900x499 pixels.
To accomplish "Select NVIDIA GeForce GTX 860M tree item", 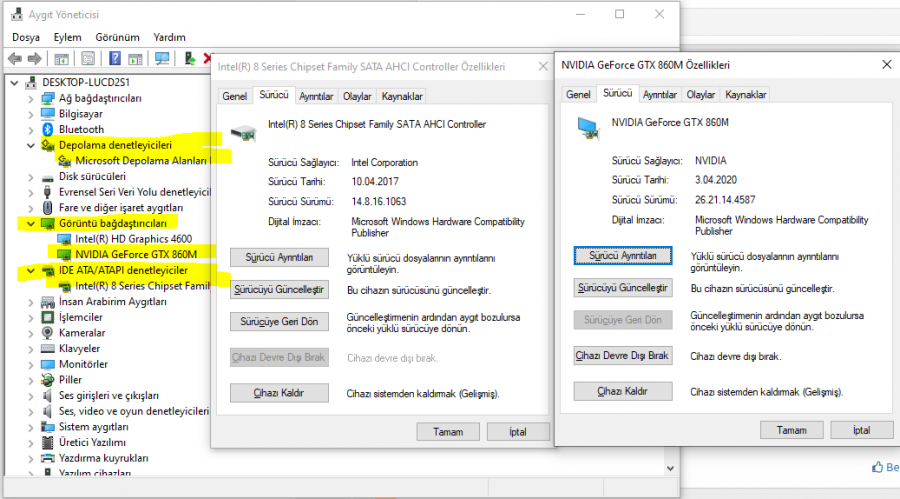I will click(136, 254).
